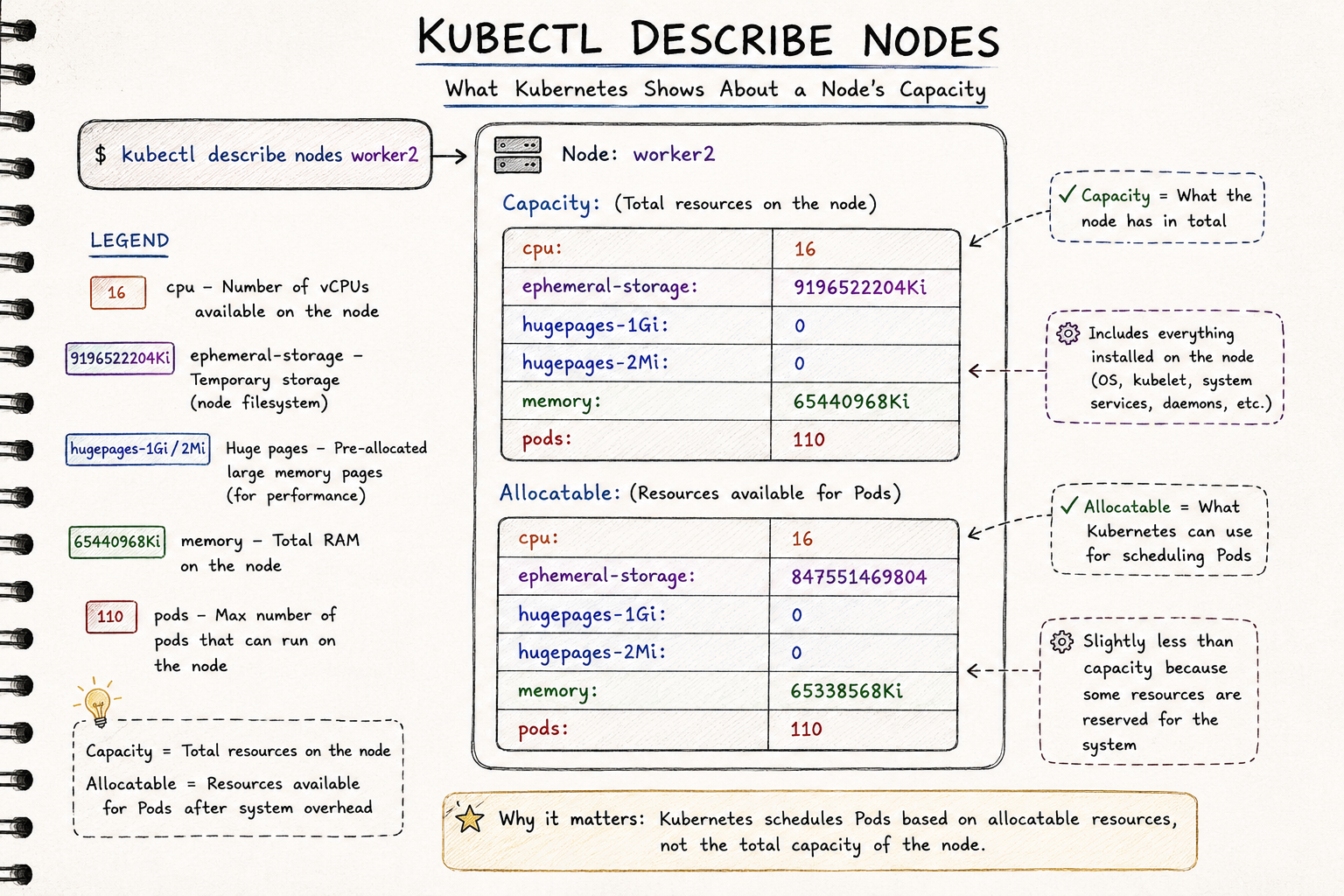Screen dimensions: 1344x896
Task: Click the green 65440968Ki legend badge
Action: click(x=117, y=542)
